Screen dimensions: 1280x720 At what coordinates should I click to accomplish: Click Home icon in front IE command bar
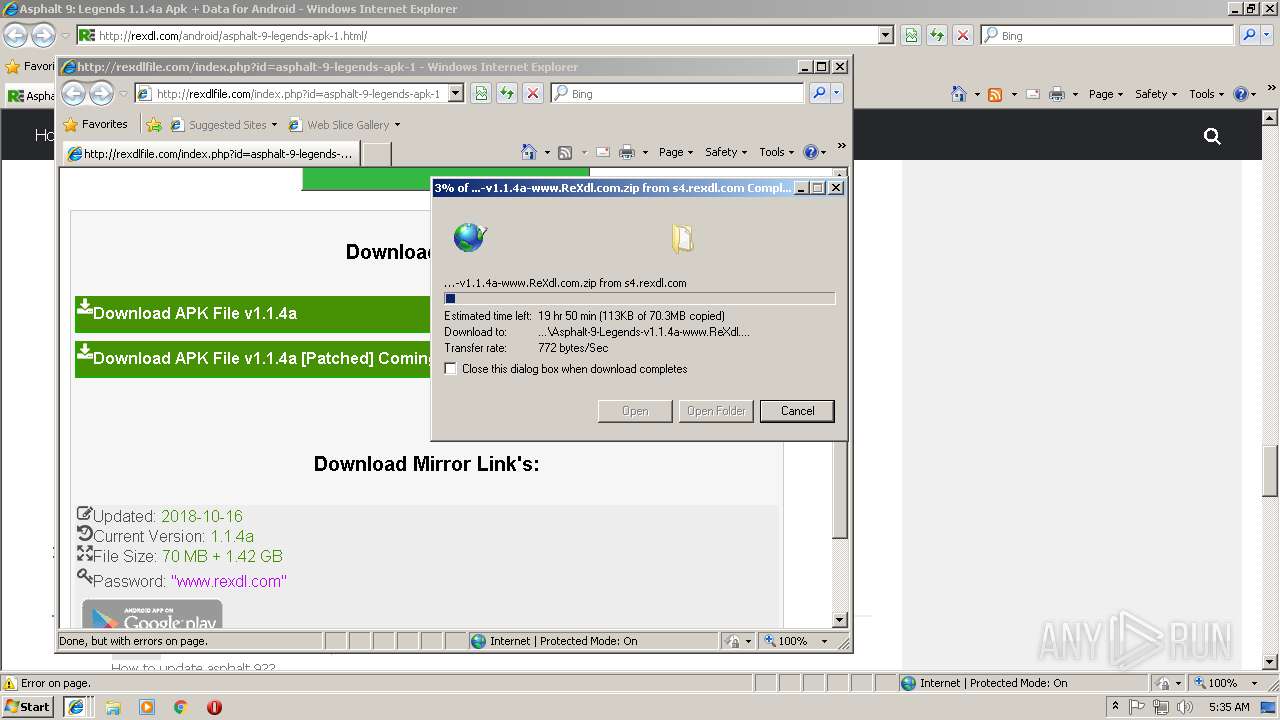(529, 152)
